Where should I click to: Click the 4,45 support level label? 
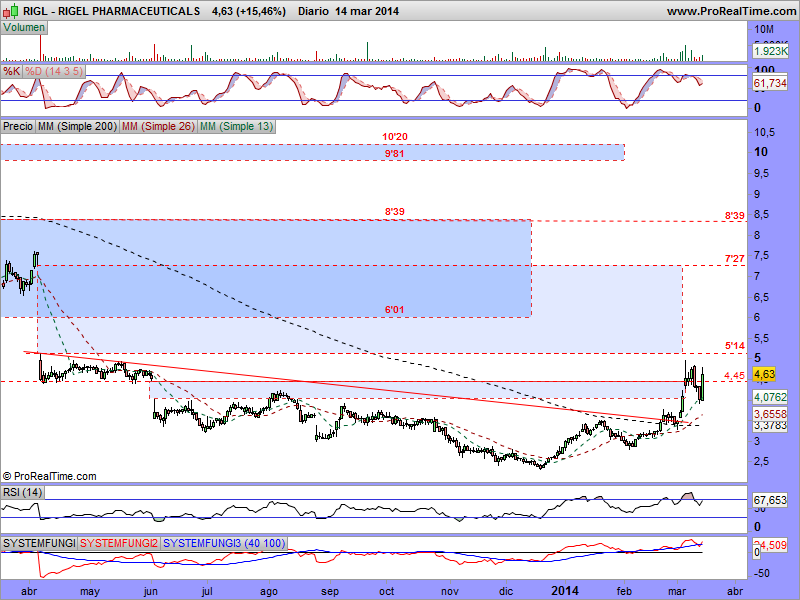[734, 376]
